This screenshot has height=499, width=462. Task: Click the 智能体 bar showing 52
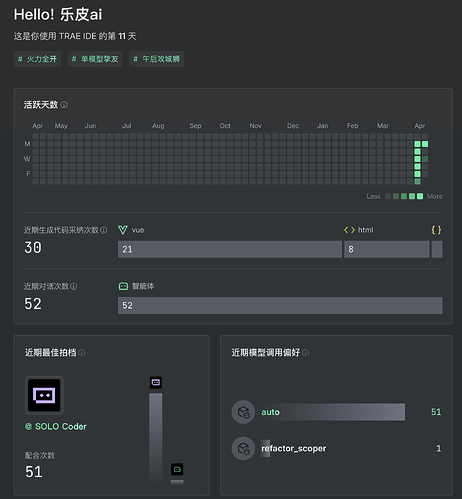[280, 305]
